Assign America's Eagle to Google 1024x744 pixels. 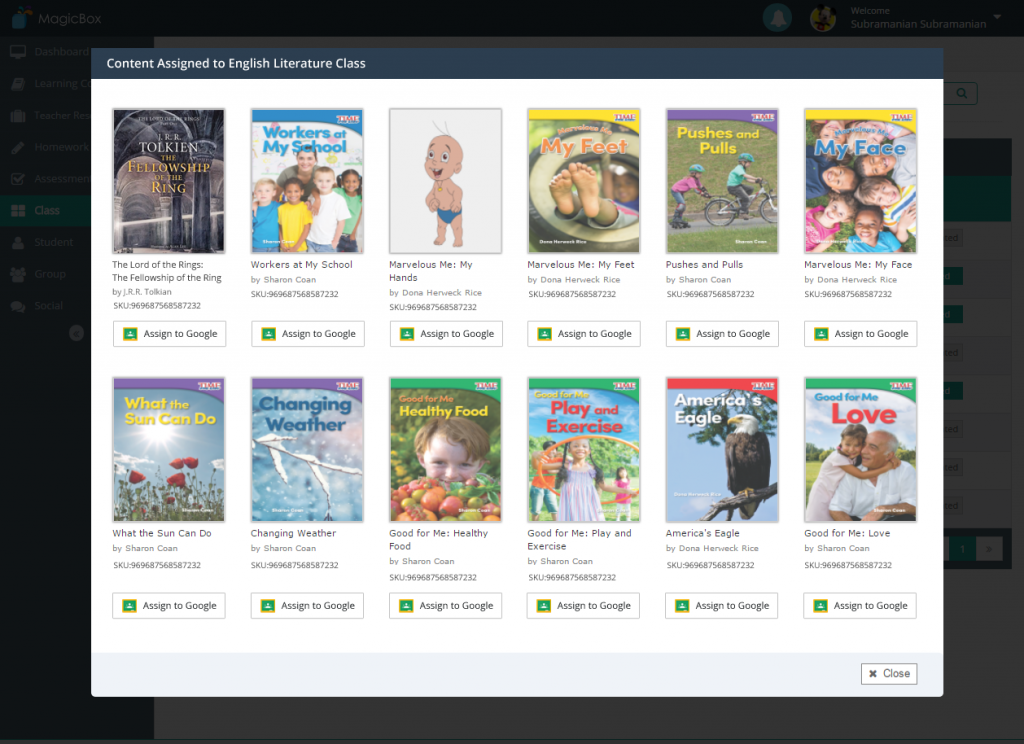click(722, 606)
